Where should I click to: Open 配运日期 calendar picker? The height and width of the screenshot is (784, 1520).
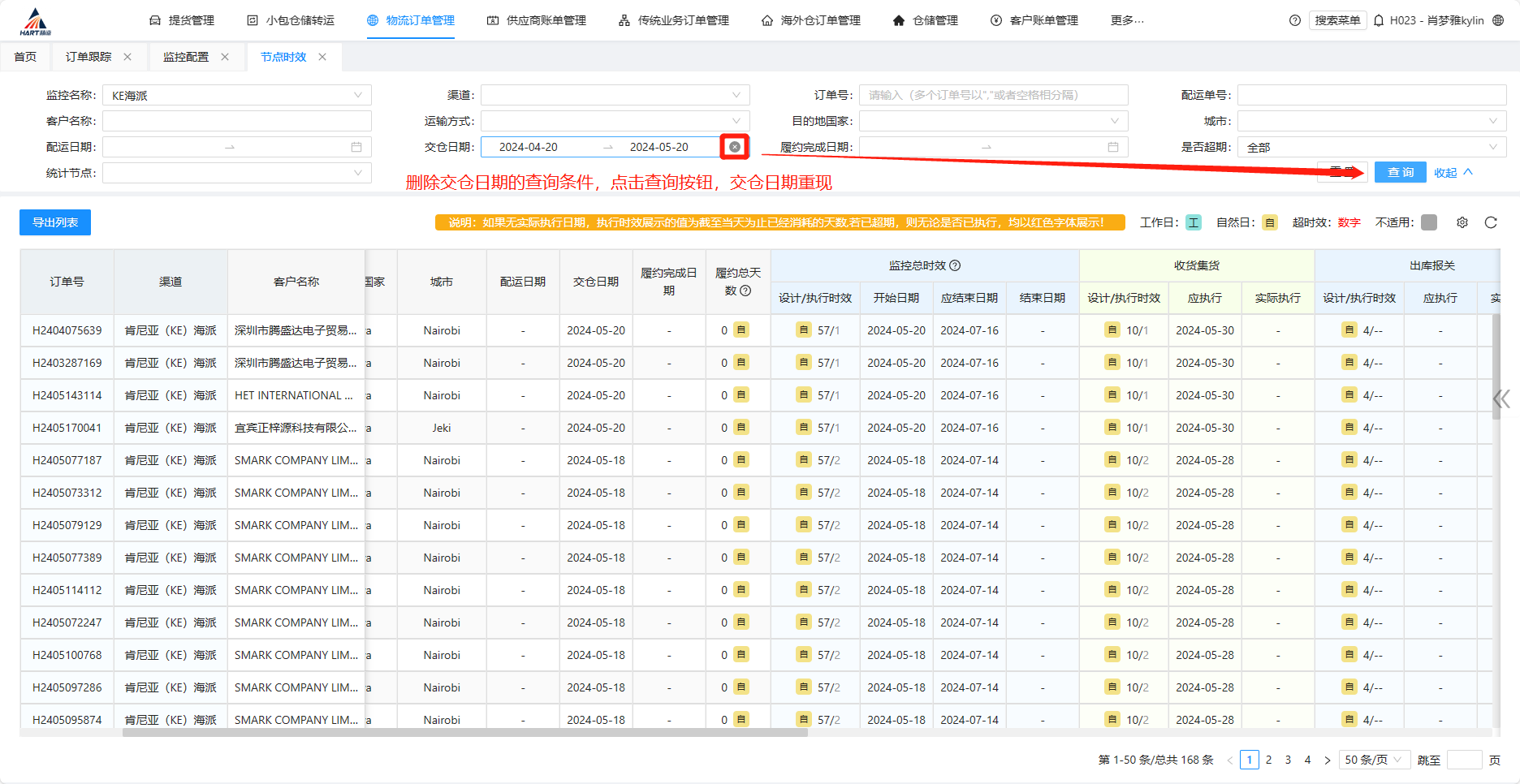click(356, 147)
